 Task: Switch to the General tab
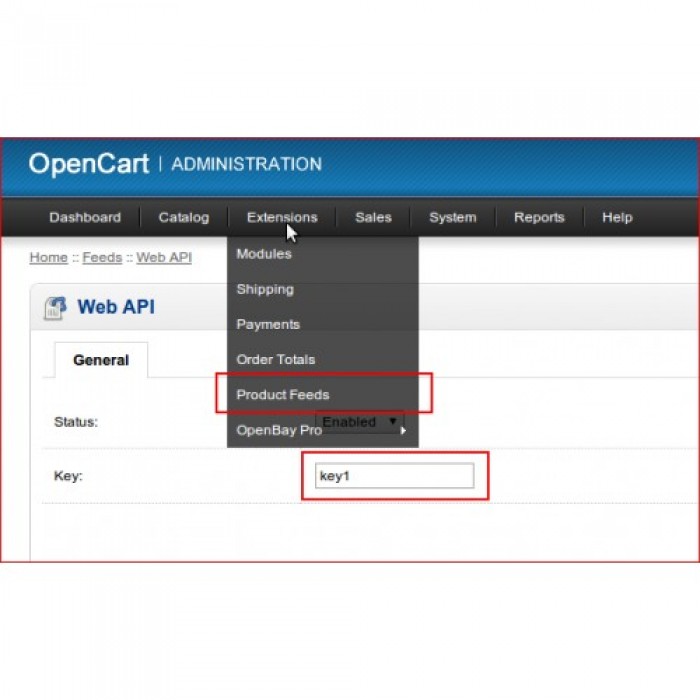(101, 360)
